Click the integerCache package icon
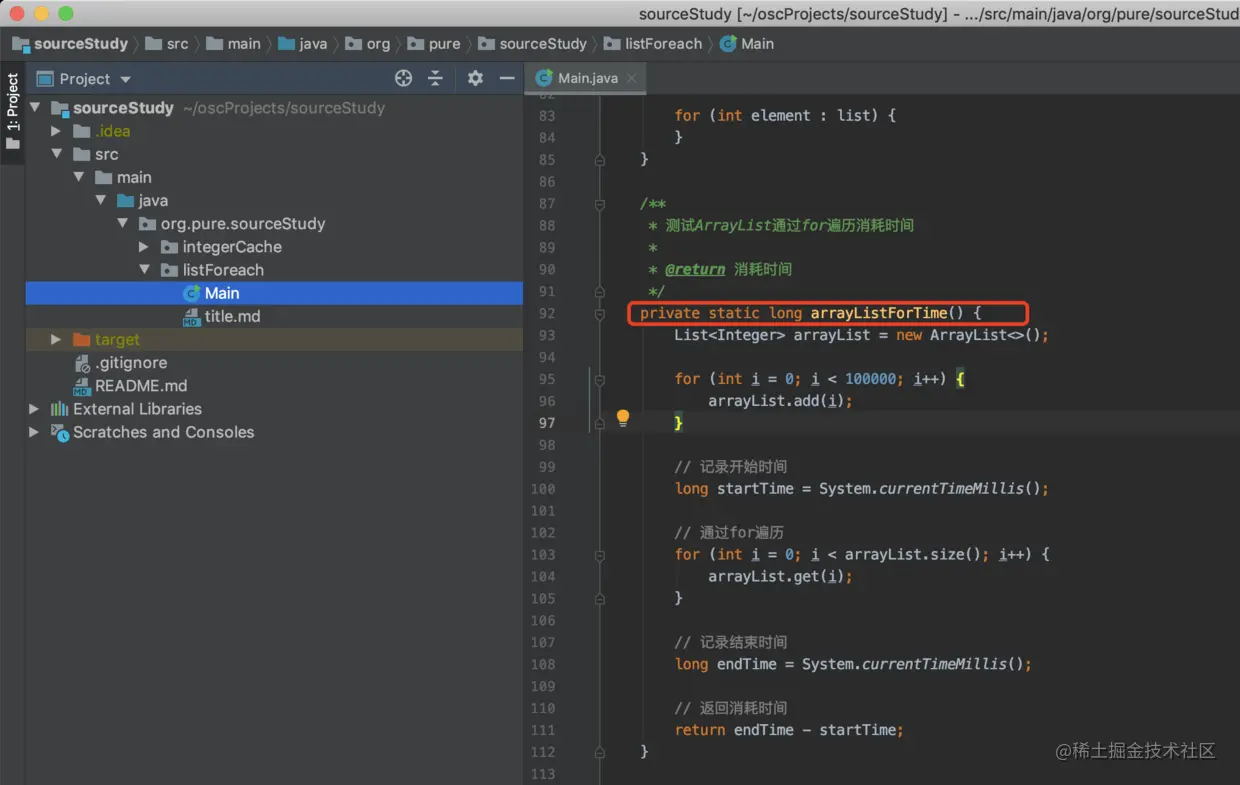 coord(170,247)
